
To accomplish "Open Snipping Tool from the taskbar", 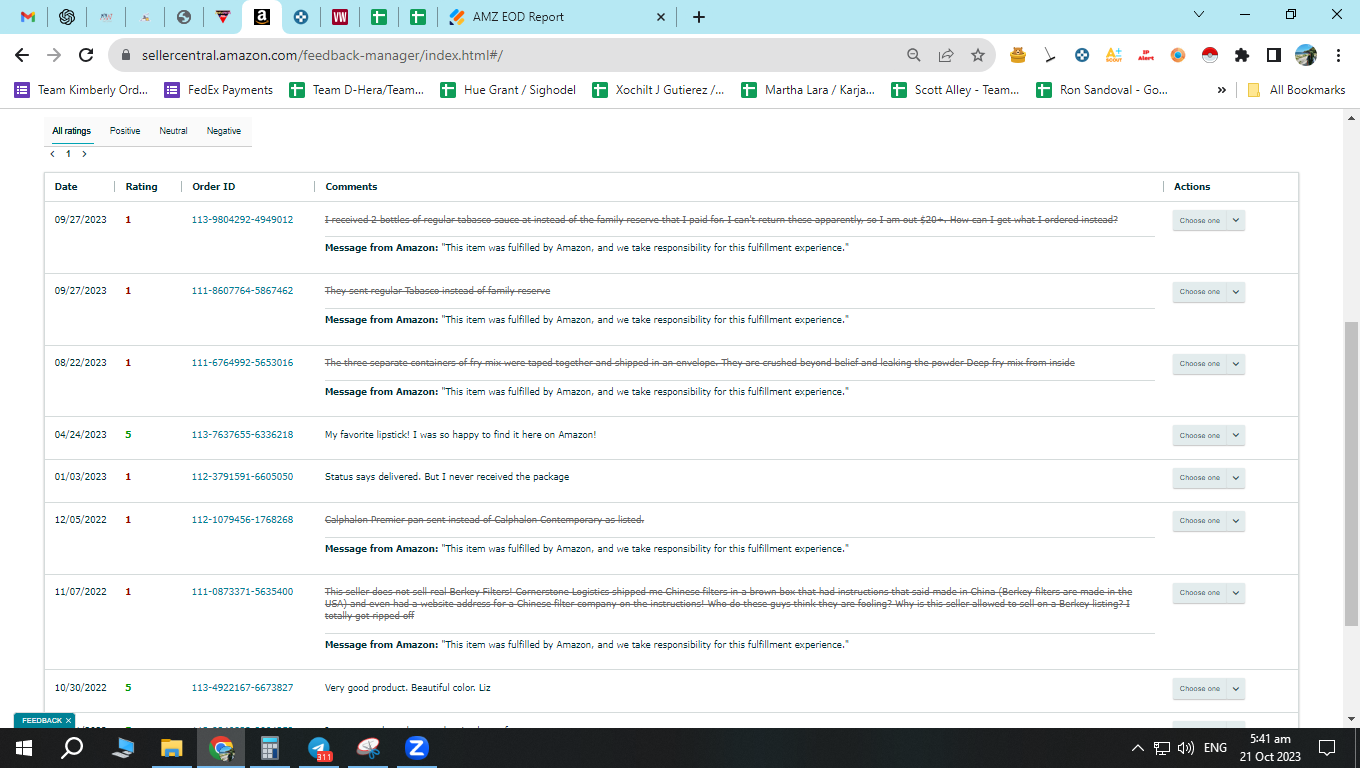I will coord(368,748).
